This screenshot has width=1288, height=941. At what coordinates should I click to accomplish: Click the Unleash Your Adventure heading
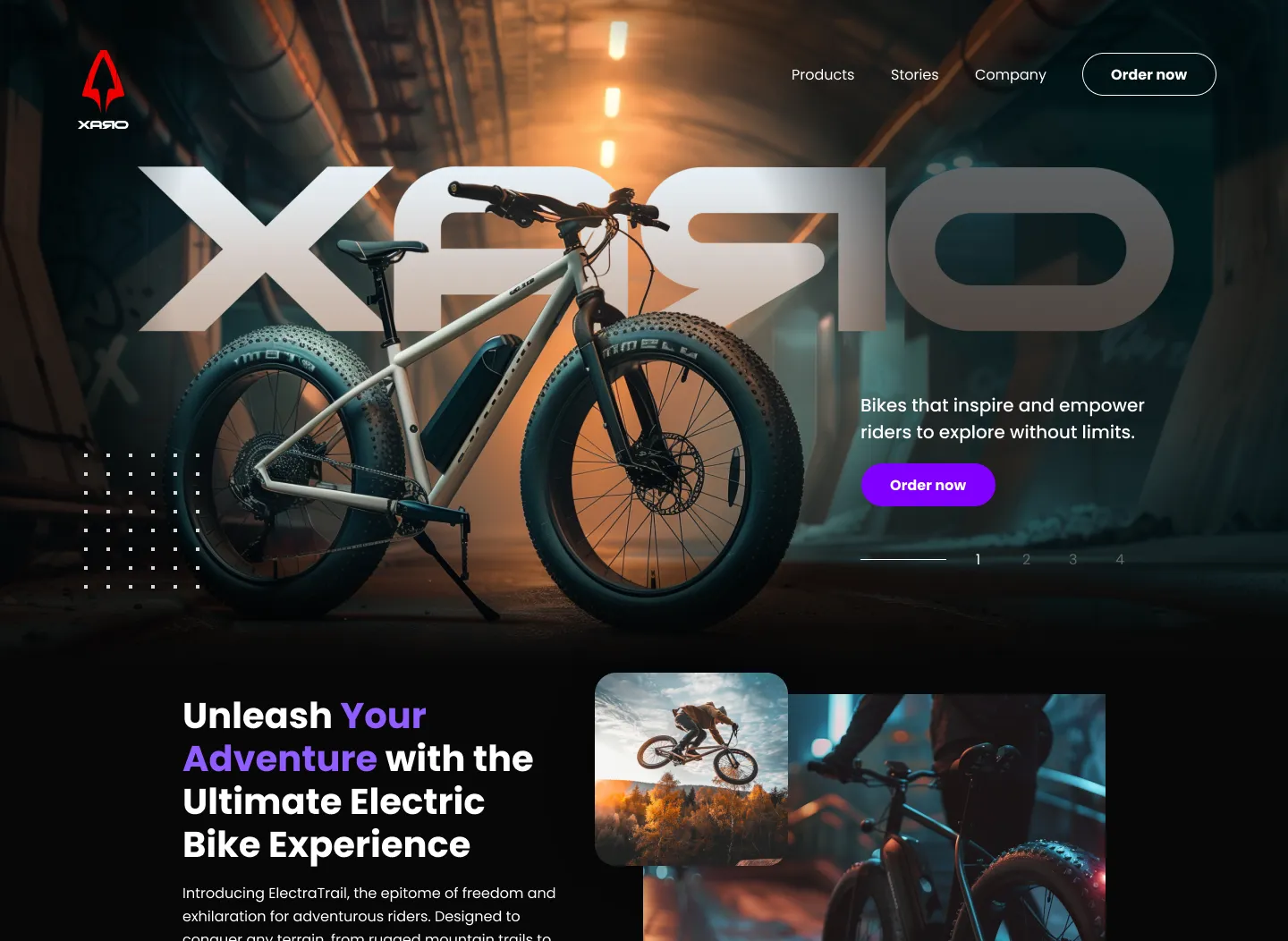click(x=358, y=780)
